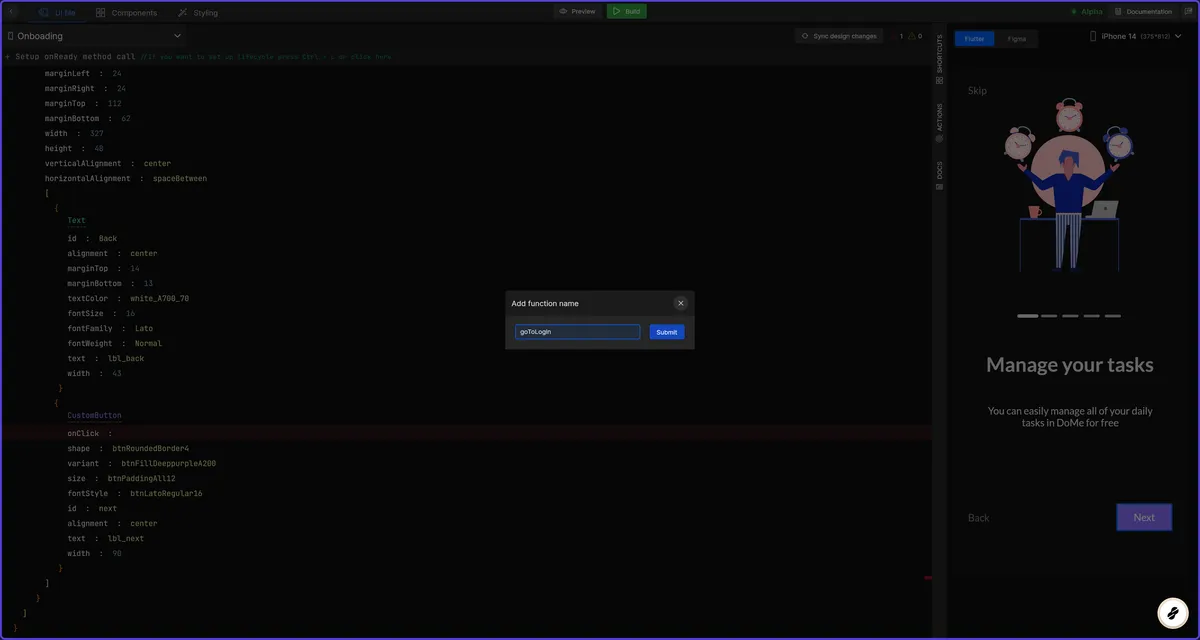Click the goToLogin function name input field
Screen dimensions: 1200x640
tap(577, 331)
